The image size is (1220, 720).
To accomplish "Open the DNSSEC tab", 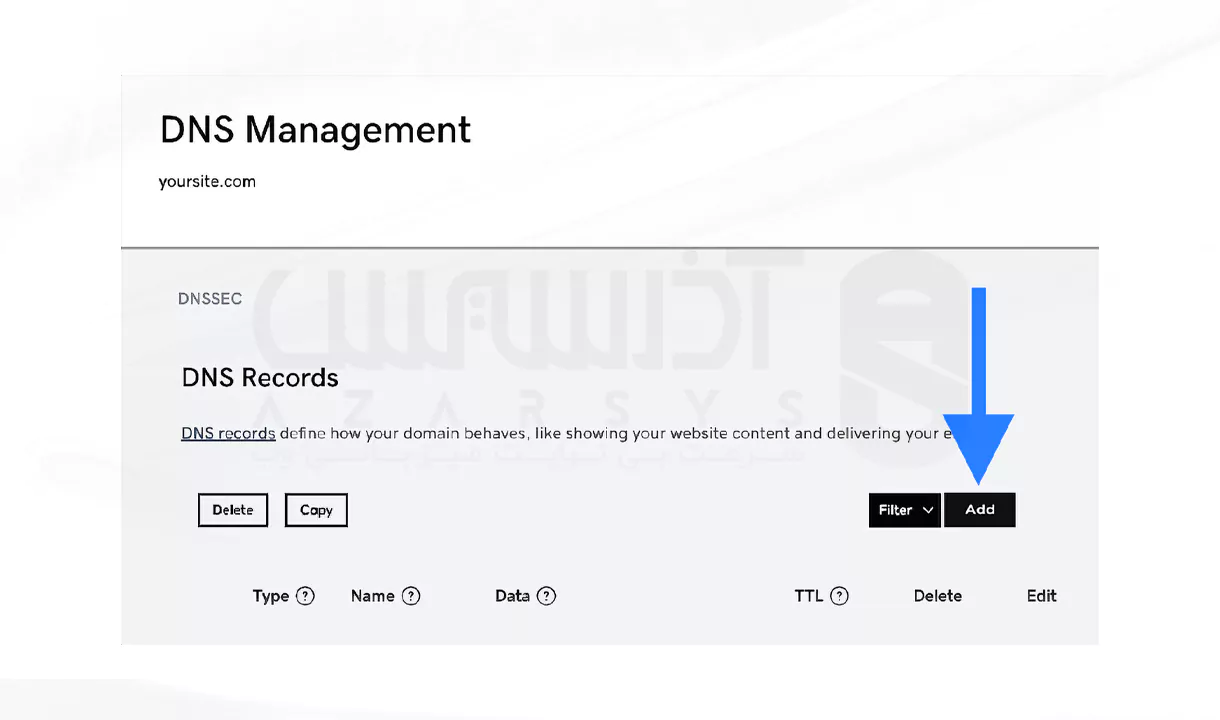I will pyautogui.click(x=210, y=299).
